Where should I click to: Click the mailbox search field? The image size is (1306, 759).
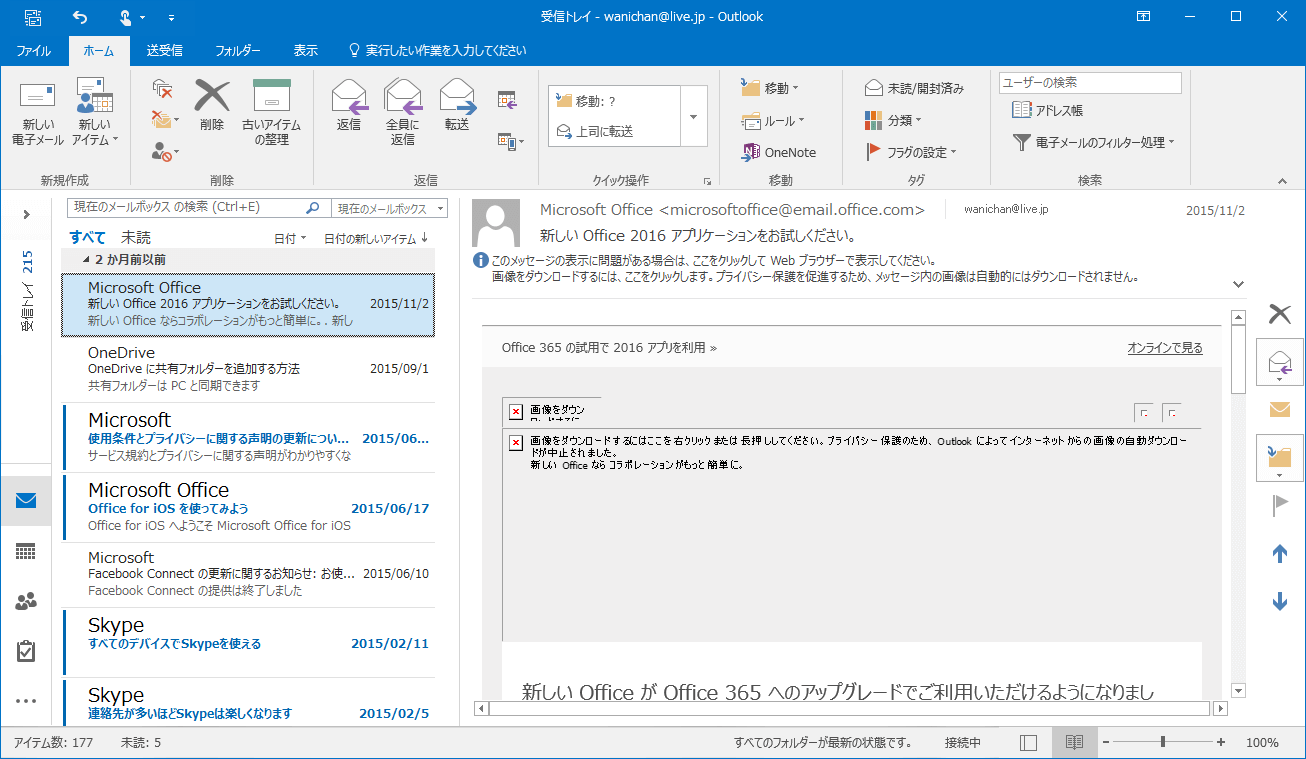coord(197,208)
